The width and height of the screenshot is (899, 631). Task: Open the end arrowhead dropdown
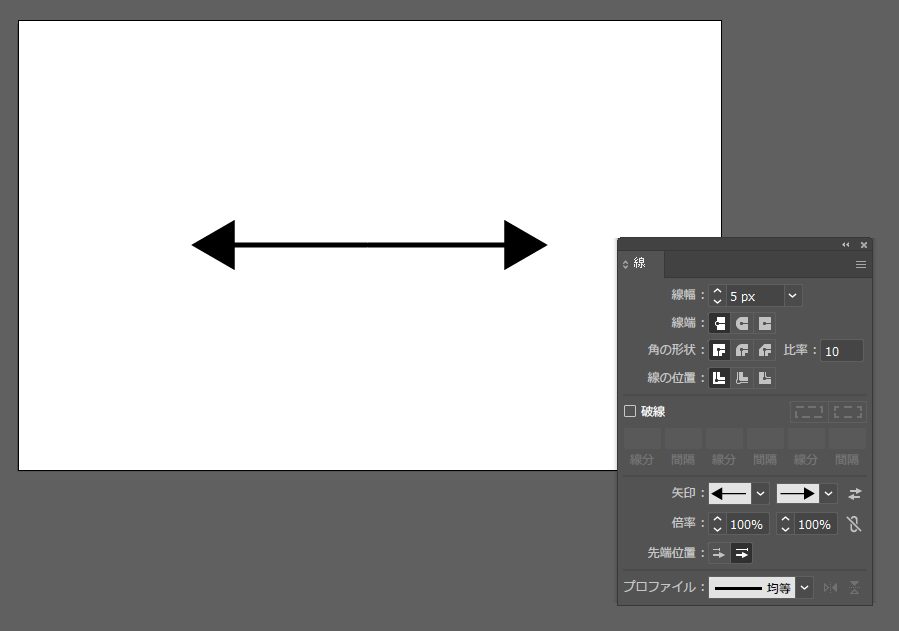coord(829,494)
